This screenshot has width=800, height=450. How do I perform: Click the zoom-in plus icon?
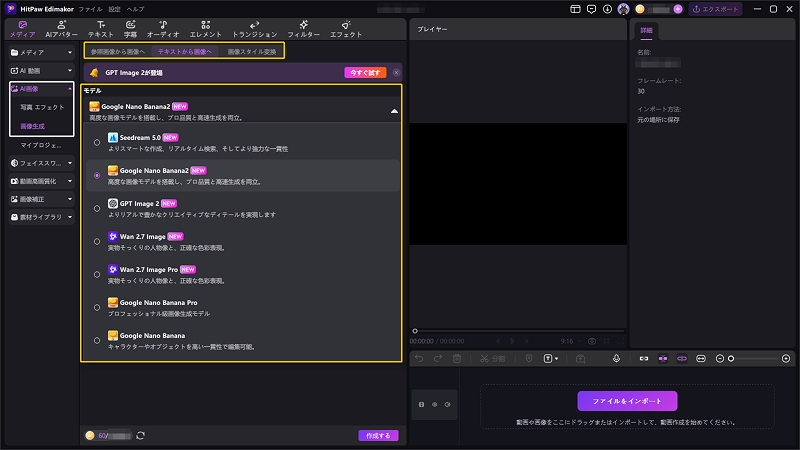[x=786, y=359]
